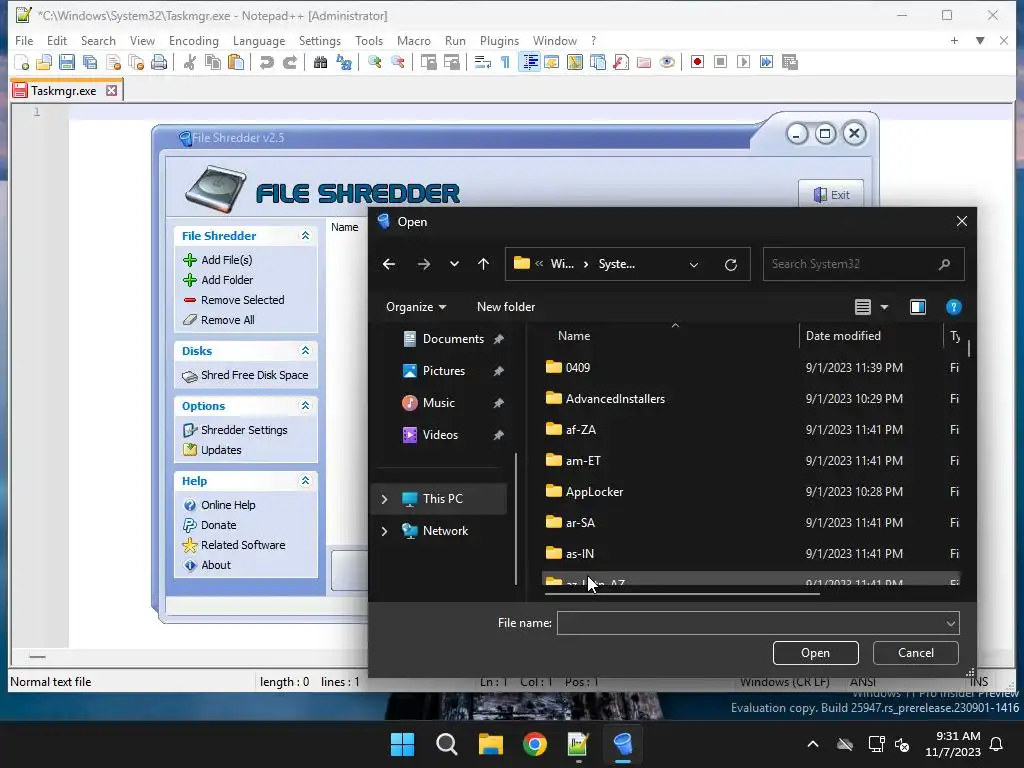Viewport: 1024px width, 768px height.
Task: Click Donate in File Shredder Help section
Action: (218, 525)
